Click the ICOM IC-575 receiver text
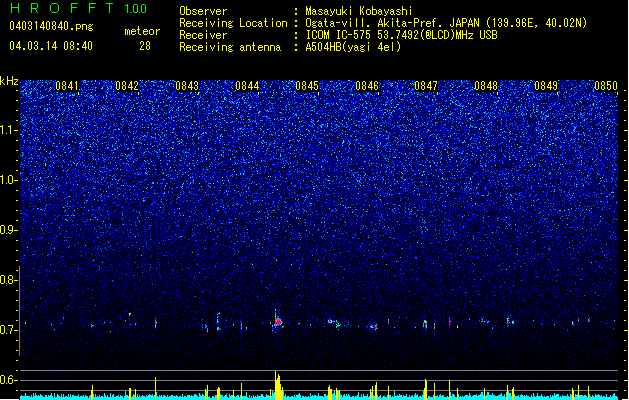The height and width of the screenshot is (400, 629). 401,35
